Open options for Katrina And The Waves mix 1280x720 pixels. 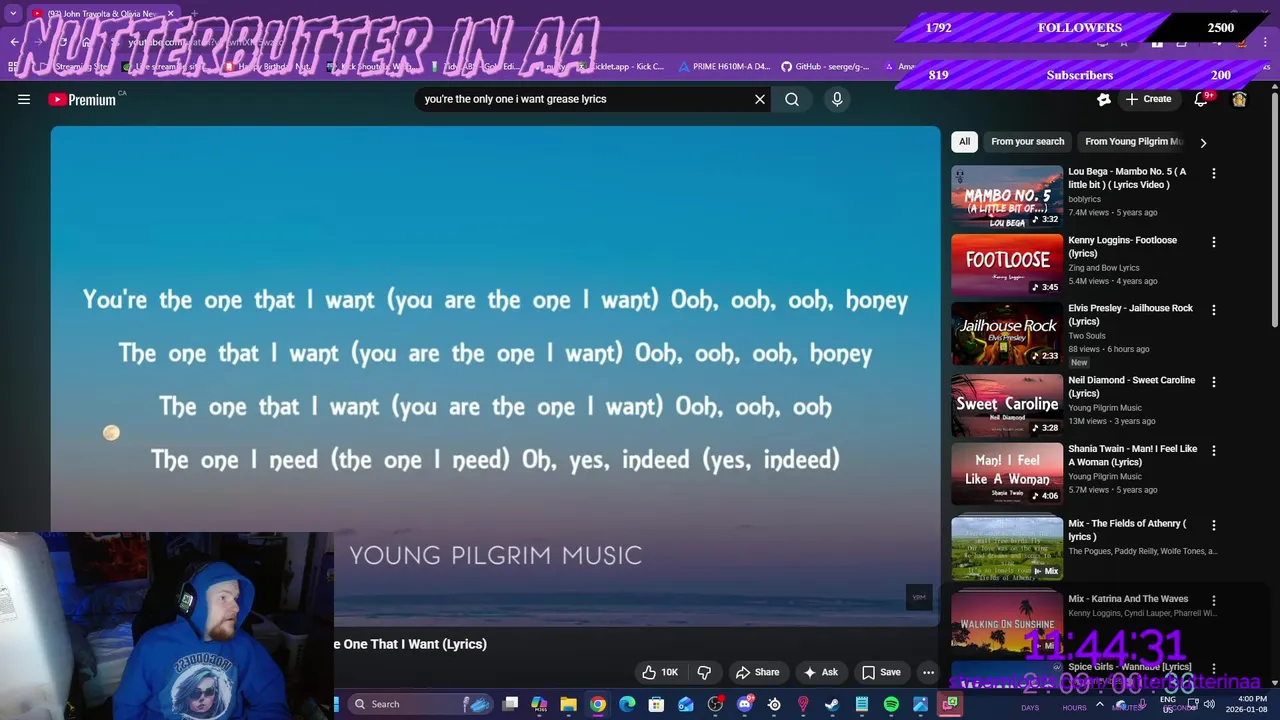(x=1214, y=600)
